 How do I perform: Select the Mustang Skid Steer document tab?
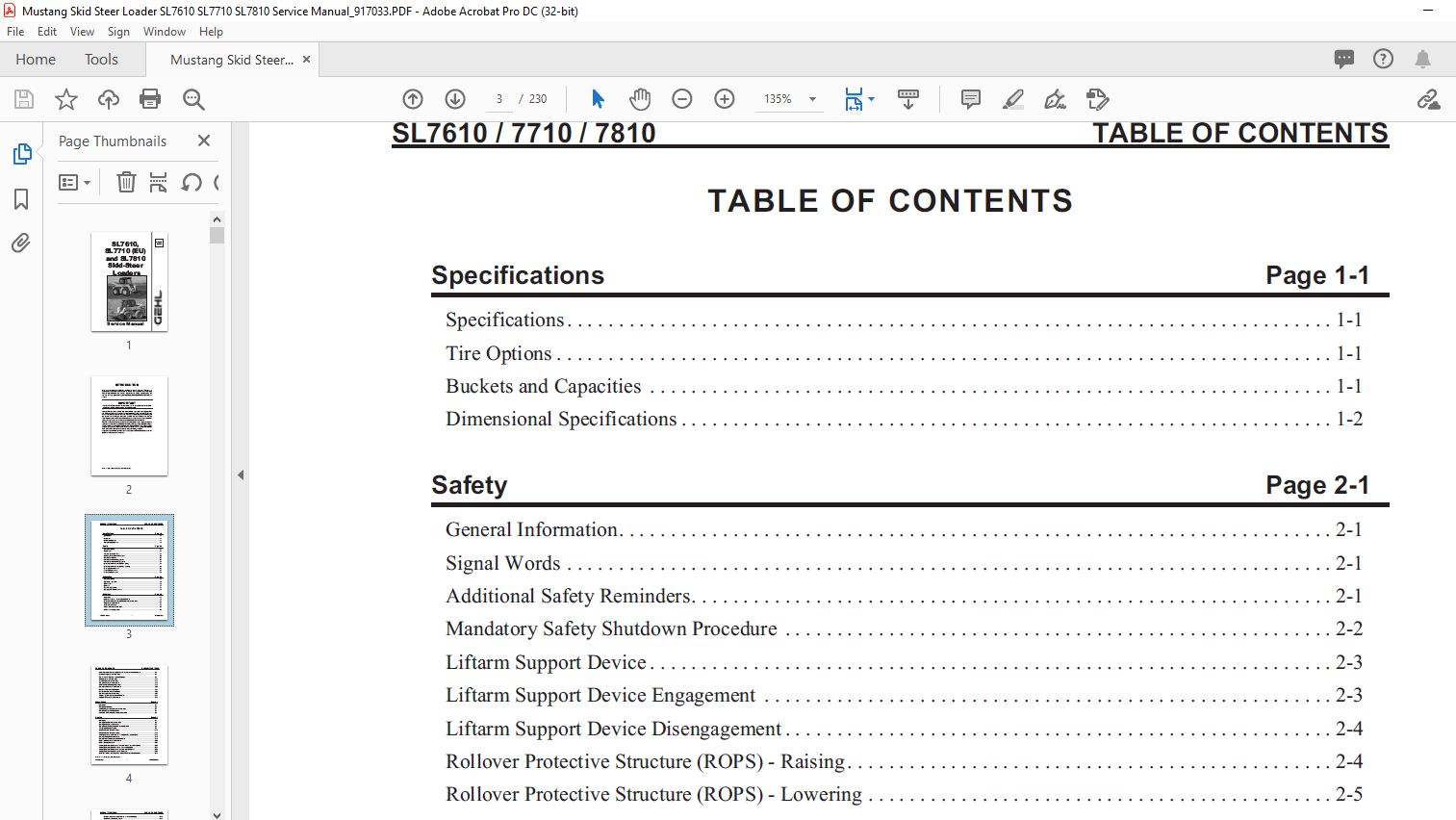pyautogui.click(x=232, y=60)
